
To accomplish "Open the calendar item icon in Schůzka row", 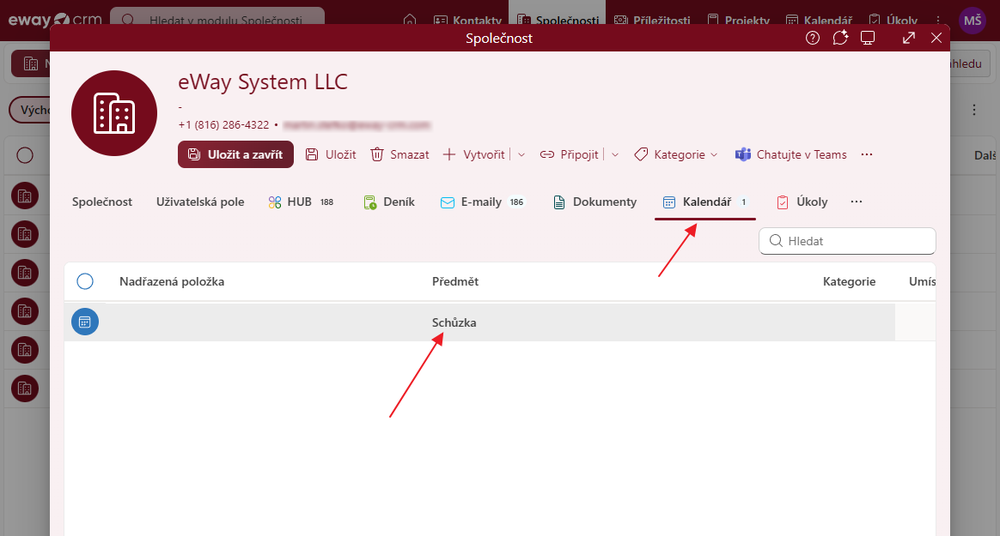I will click(85, 322).
